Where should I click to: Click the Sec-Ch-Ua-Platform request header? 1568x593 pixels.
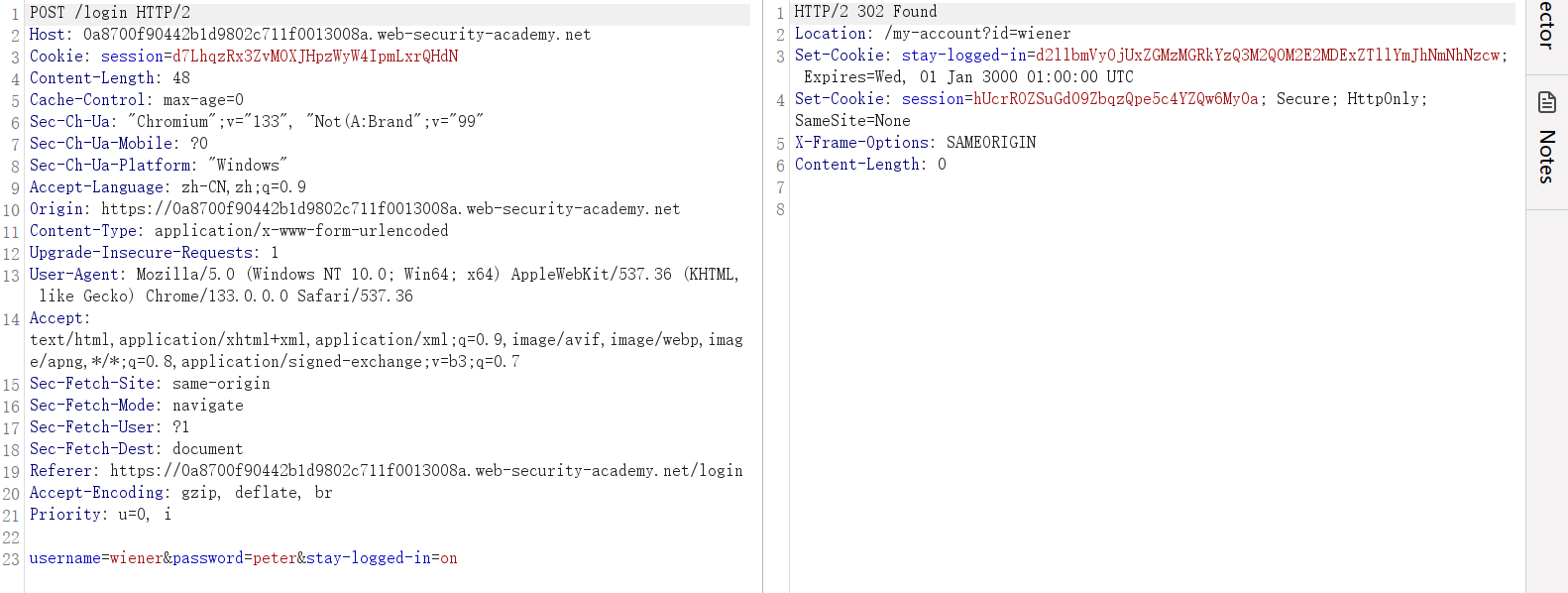tap(111, 165)
